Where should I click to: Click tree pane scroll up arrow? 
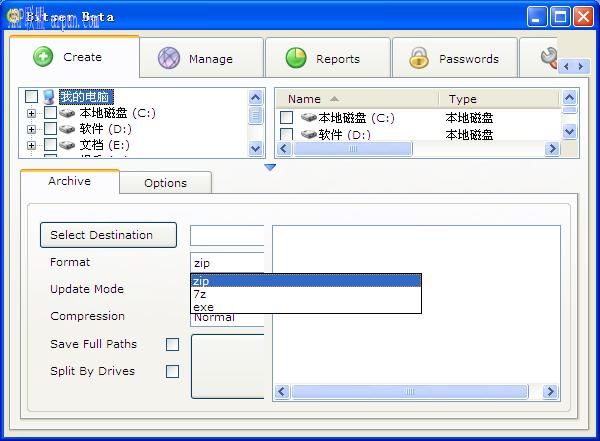(256, 98)
